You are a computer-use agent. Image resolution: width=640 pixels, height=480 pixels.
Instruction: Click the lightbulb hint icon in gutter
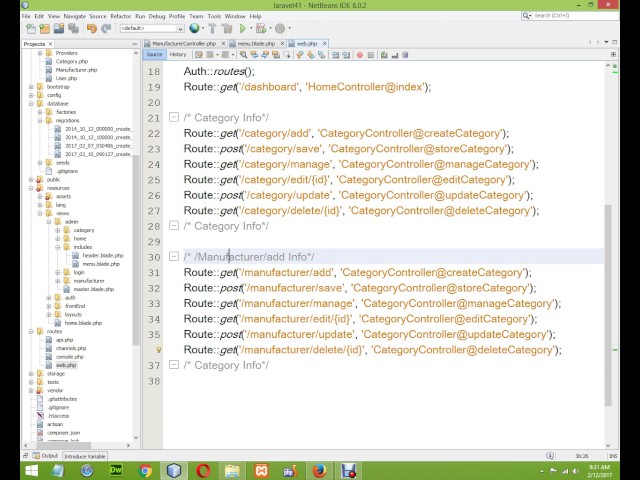158,350
